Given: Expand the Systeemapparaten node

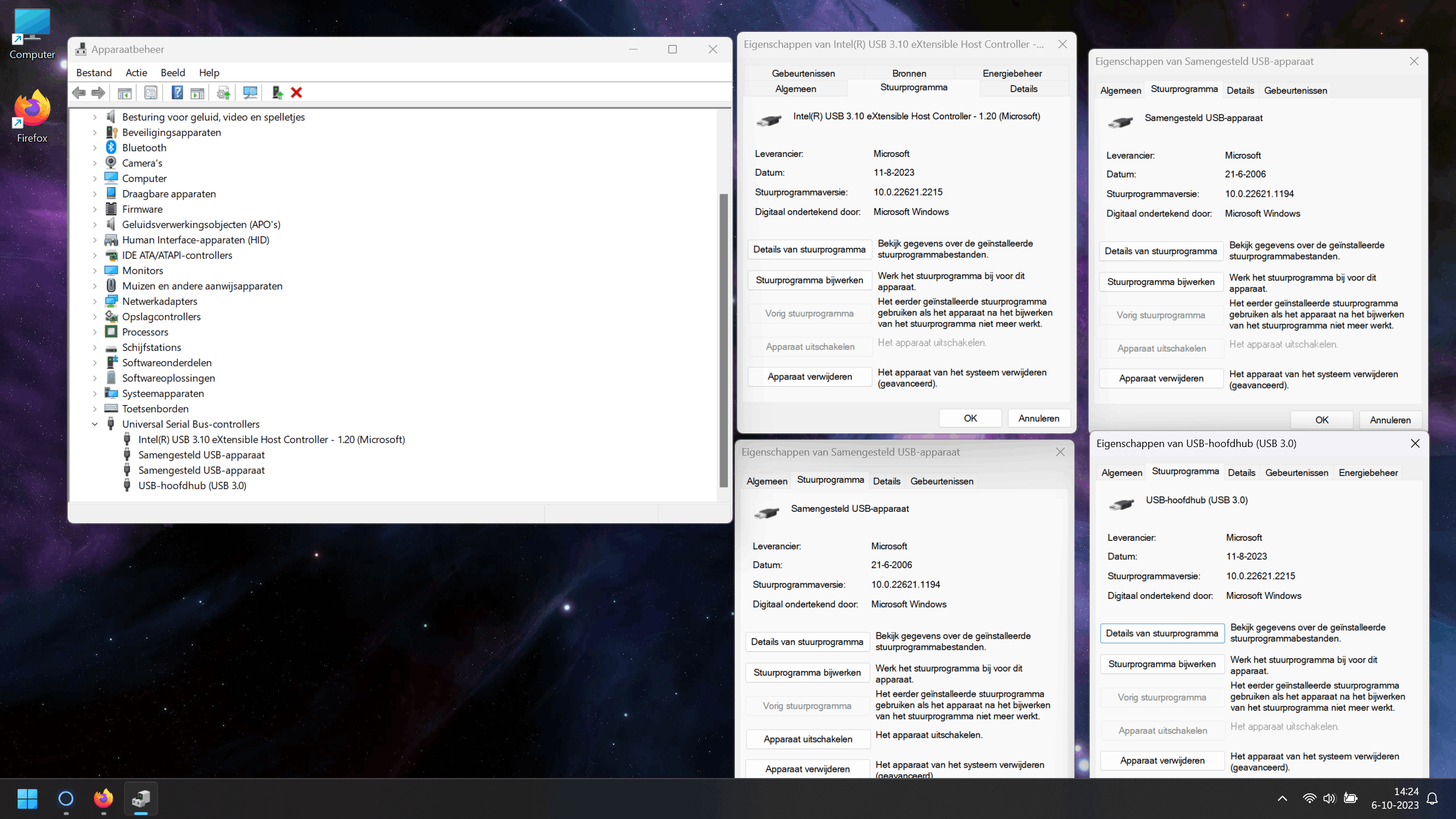Looking at the screenshot, I should [94, 393].
